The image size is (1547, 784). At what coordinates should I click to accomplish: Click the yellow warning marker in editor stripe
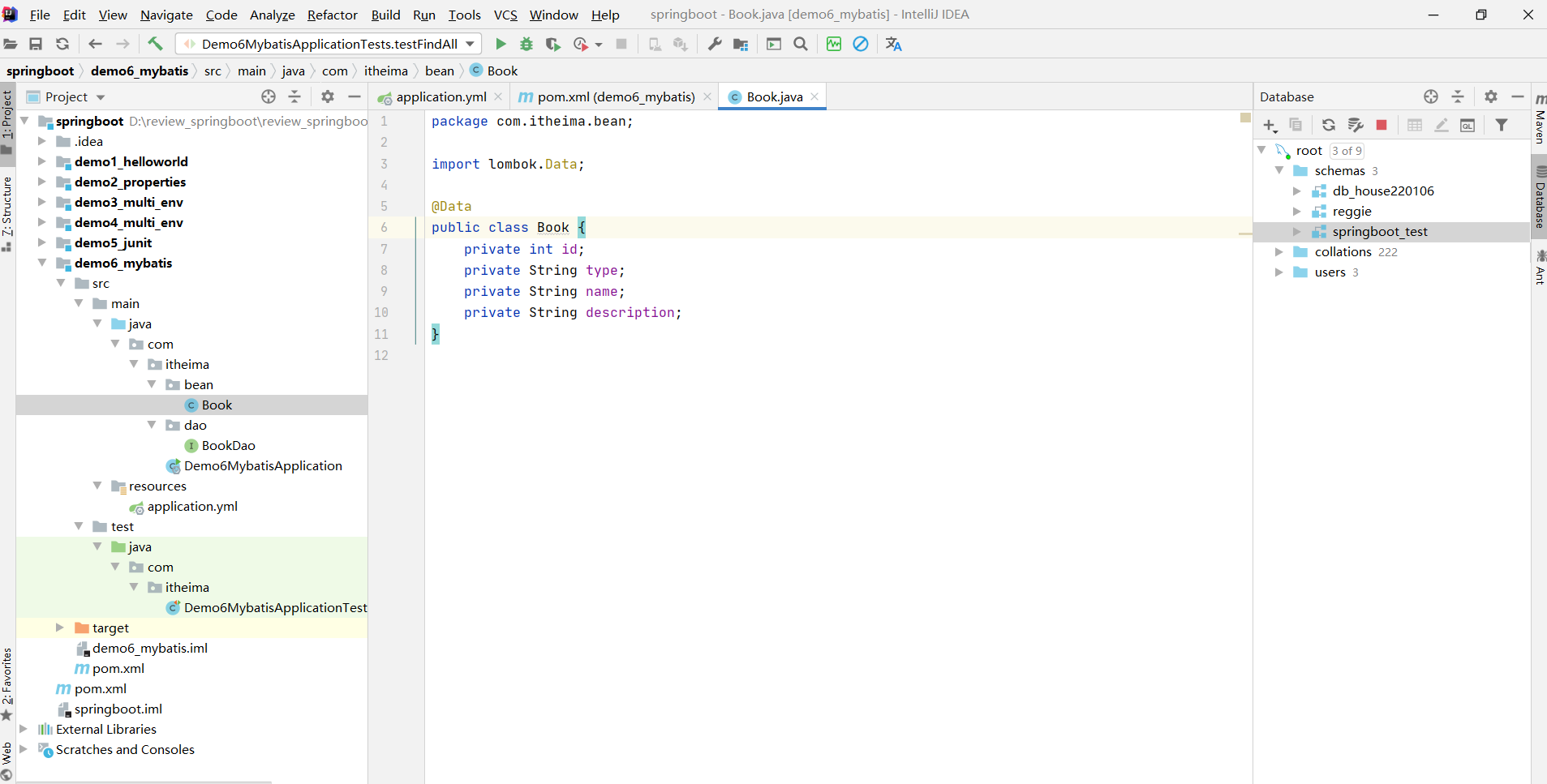pos(1245,118)
